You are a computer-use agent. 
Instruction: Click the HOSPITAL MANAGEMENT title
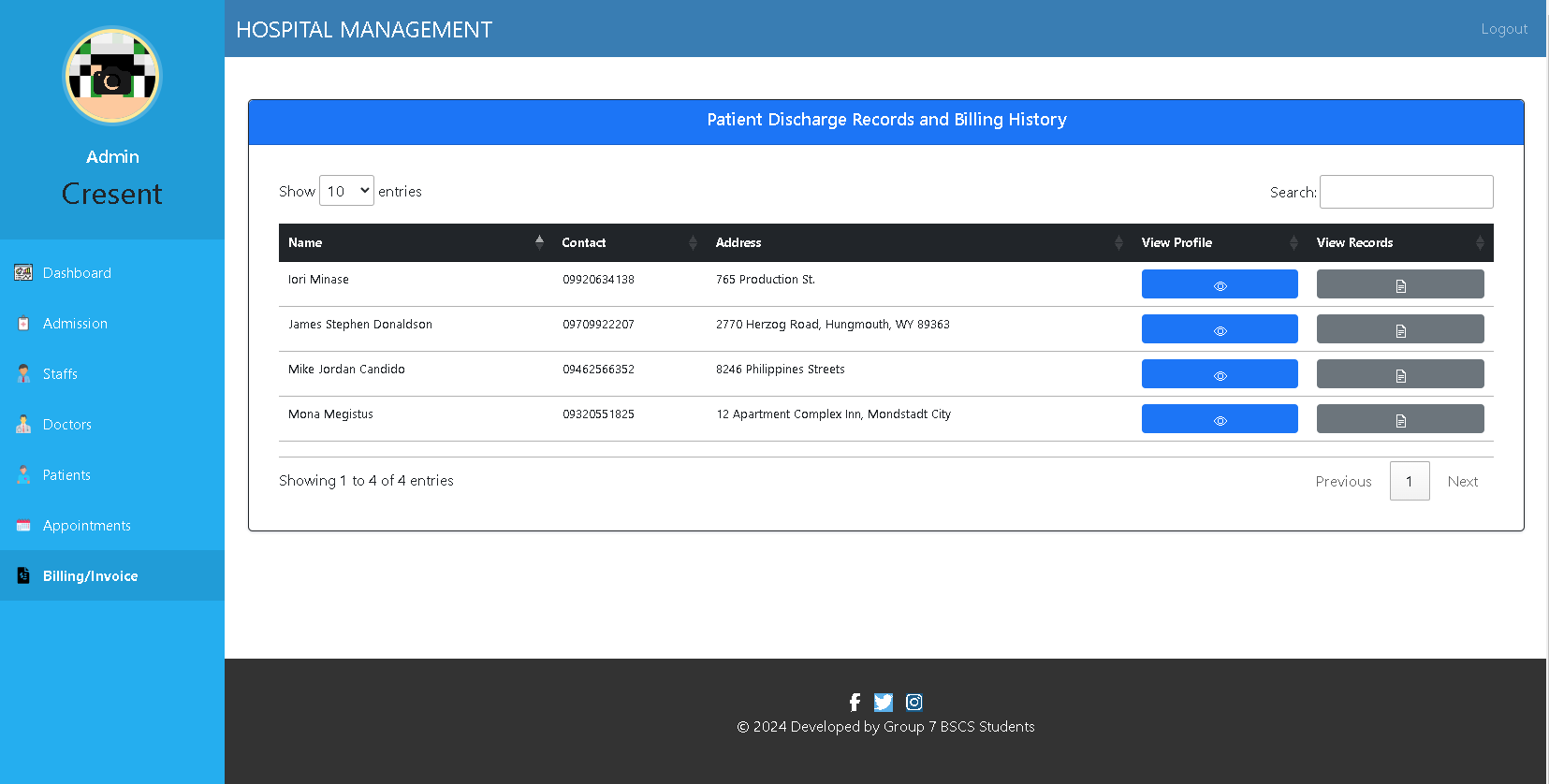364,30
